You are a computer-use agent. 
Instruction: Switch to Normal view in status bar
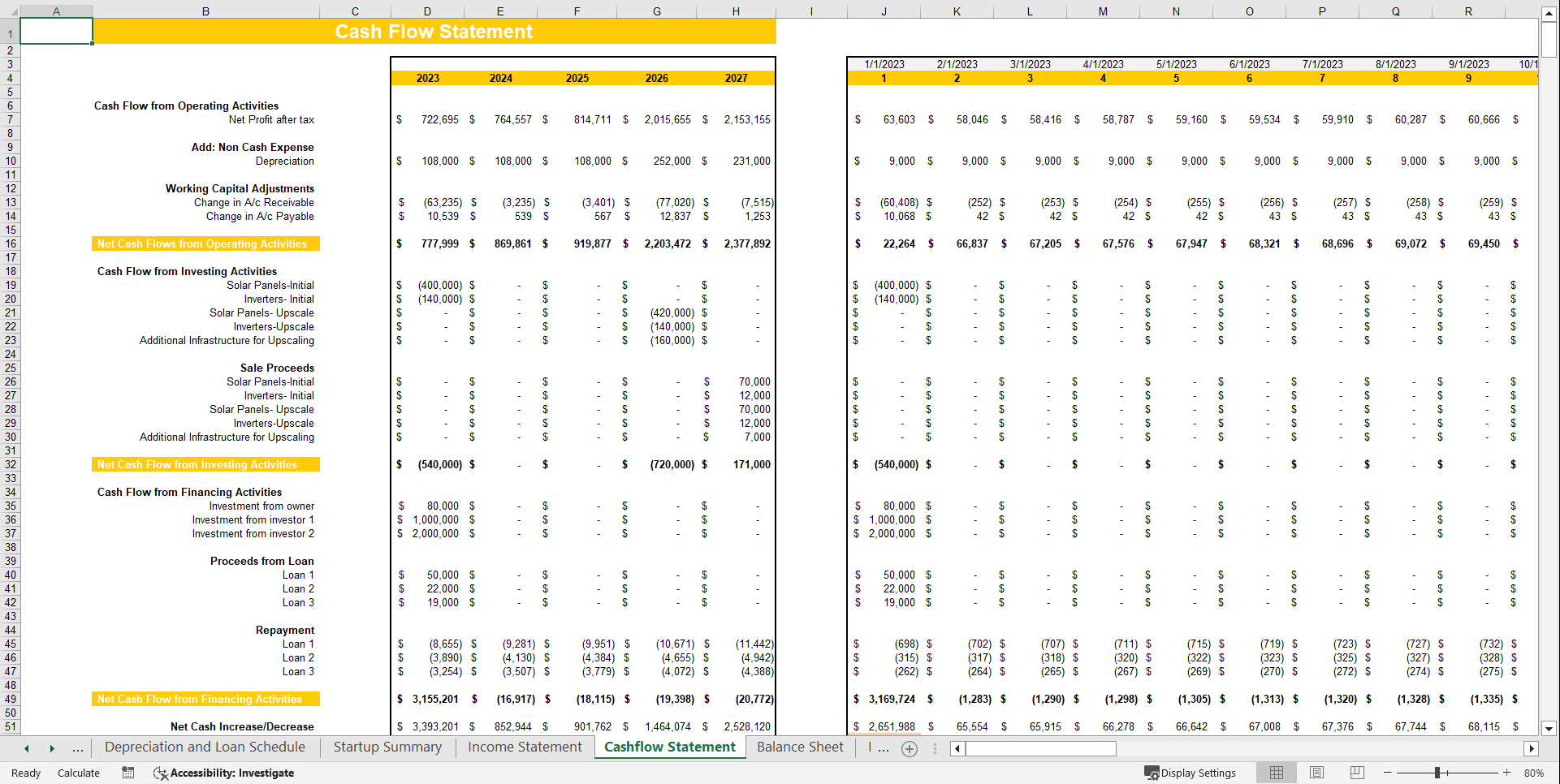pyautogui.click(x=1276, y=773)
